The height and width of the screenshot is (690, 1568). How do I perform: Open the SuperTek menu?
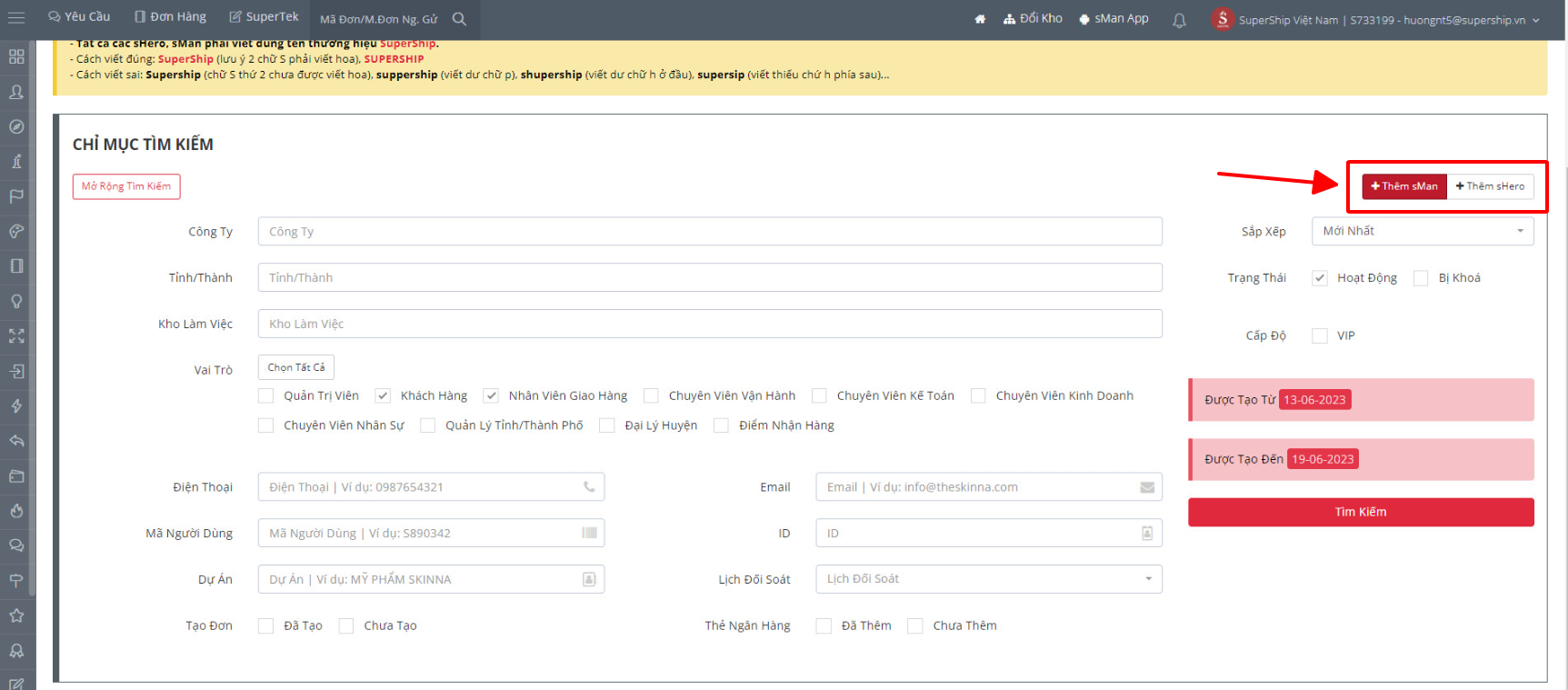tap(264, 17)
